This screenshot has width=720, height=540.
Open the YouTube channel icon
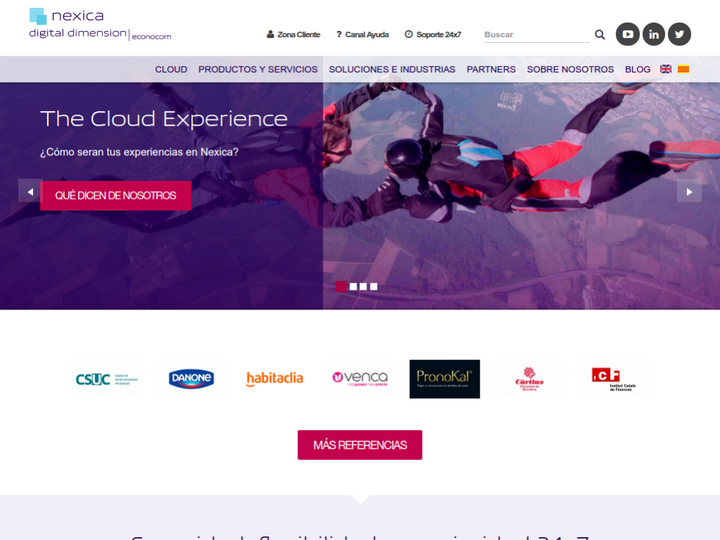click(x=627, y=34)
